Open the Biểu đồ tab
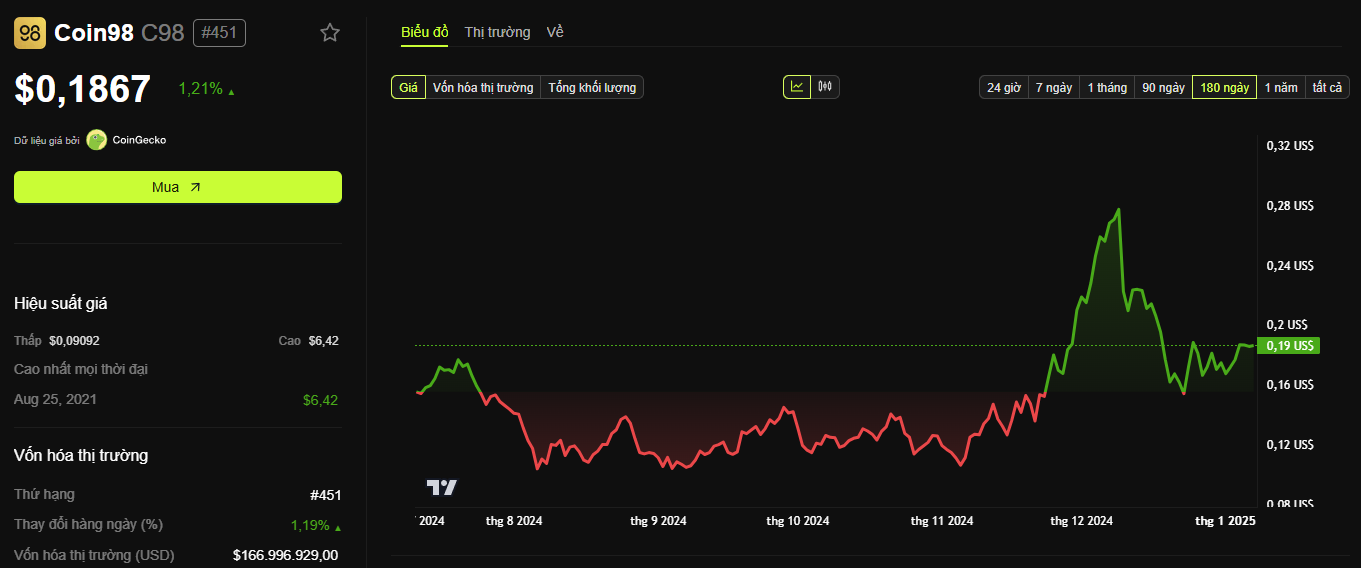 425,32
